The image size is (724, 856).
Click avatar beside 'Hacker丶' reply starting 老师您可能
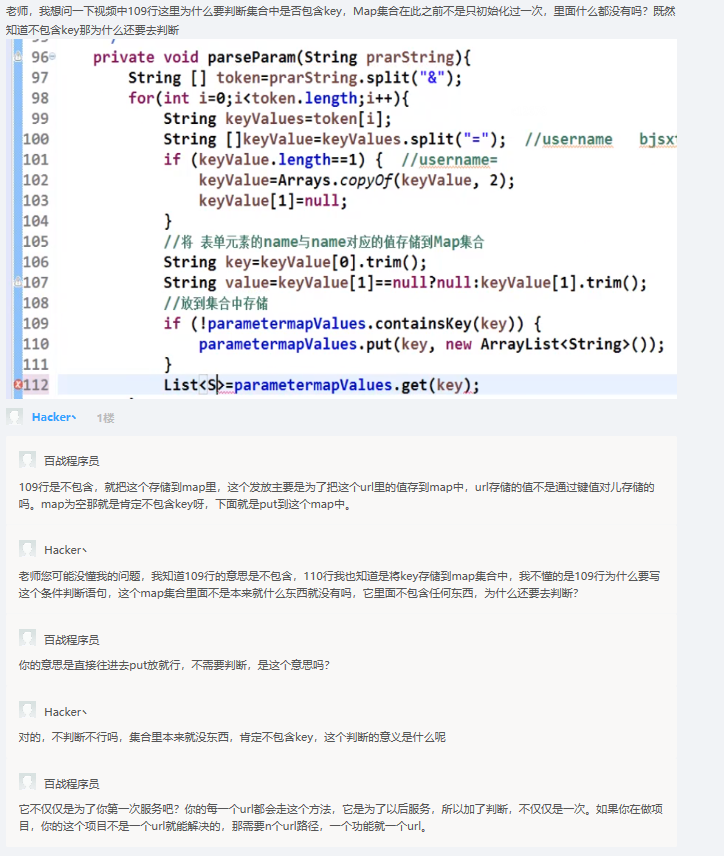point(27,549)
